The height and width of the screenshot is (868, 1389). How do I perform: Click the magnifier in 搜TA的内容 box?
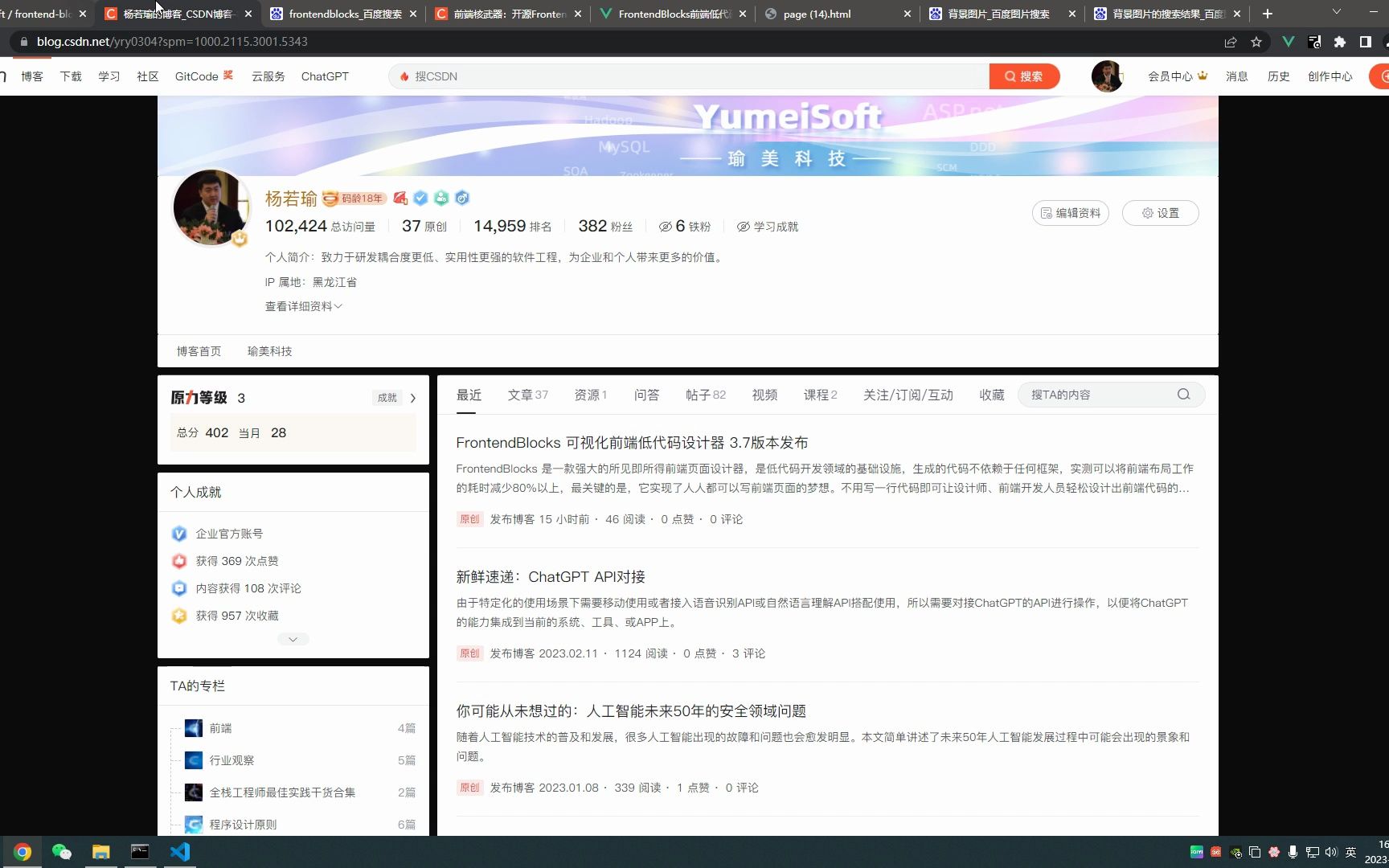pyautogui.click(x=1182, y=394)
